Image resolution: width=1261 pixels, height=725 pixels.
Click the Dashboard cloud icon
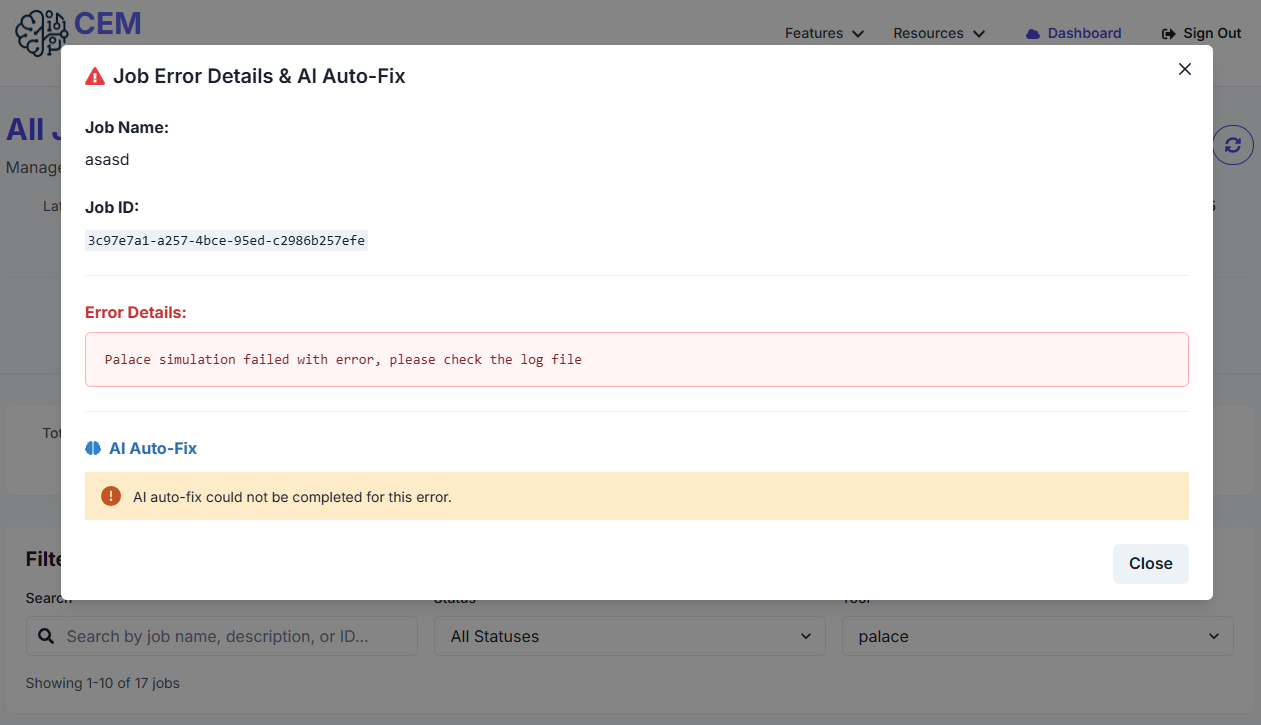pyautogui.click(x=1033, y=34)
